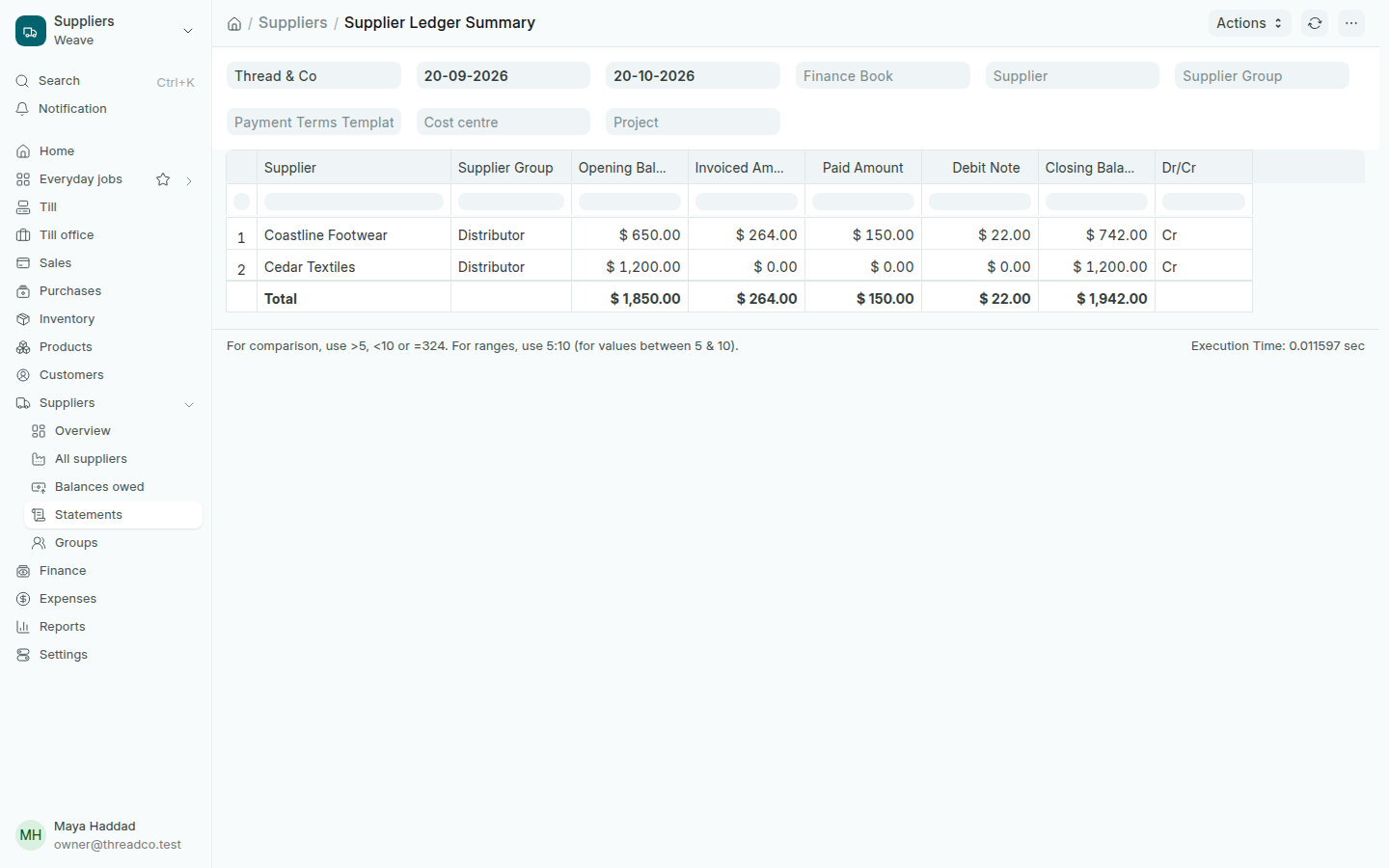Image resolution: width=1389 pixels, height=868 pixels.
Task: Open the three-dot more options menu
Action: [x=1351, y=23]
